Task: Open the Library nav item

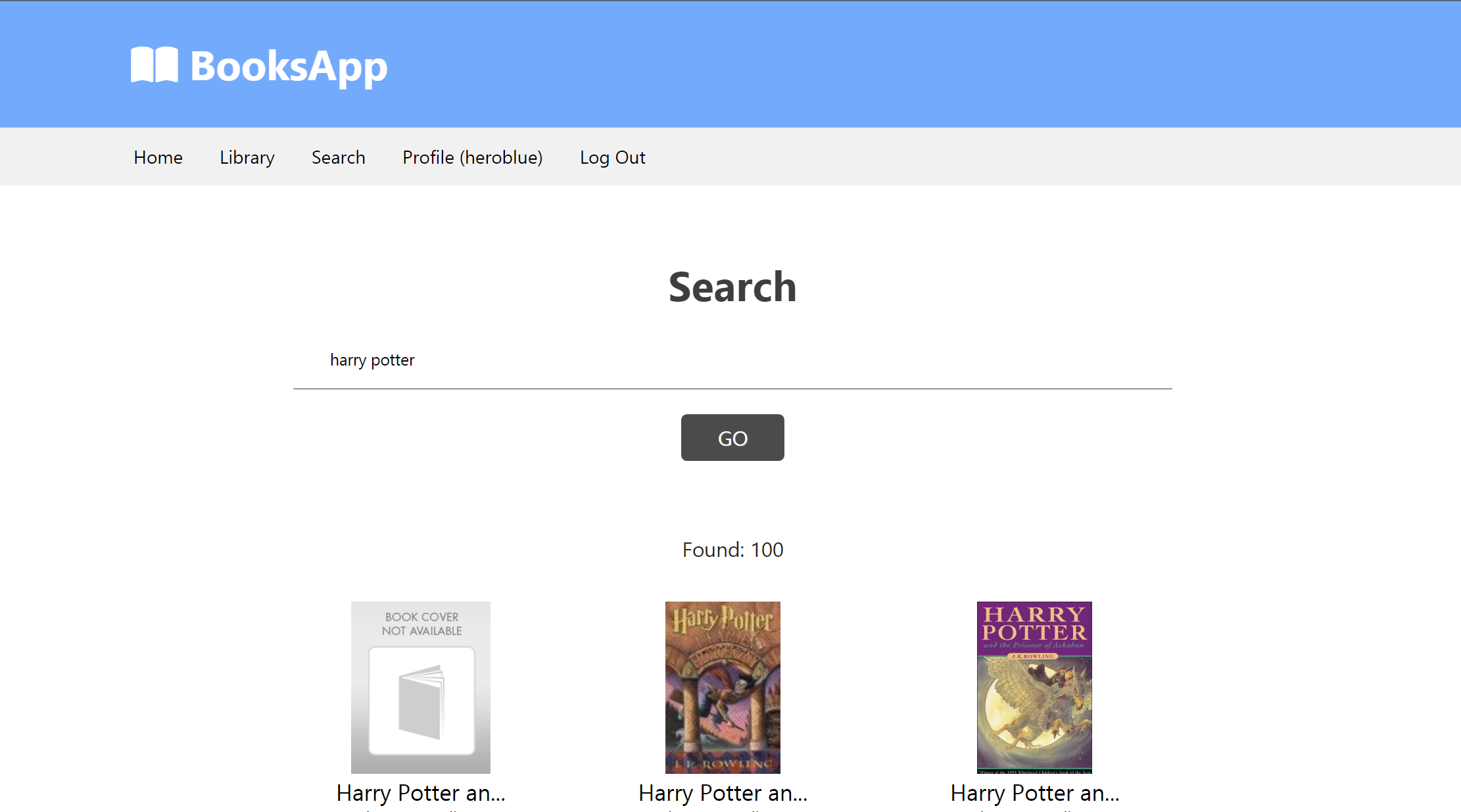Action: pos(247,158)
